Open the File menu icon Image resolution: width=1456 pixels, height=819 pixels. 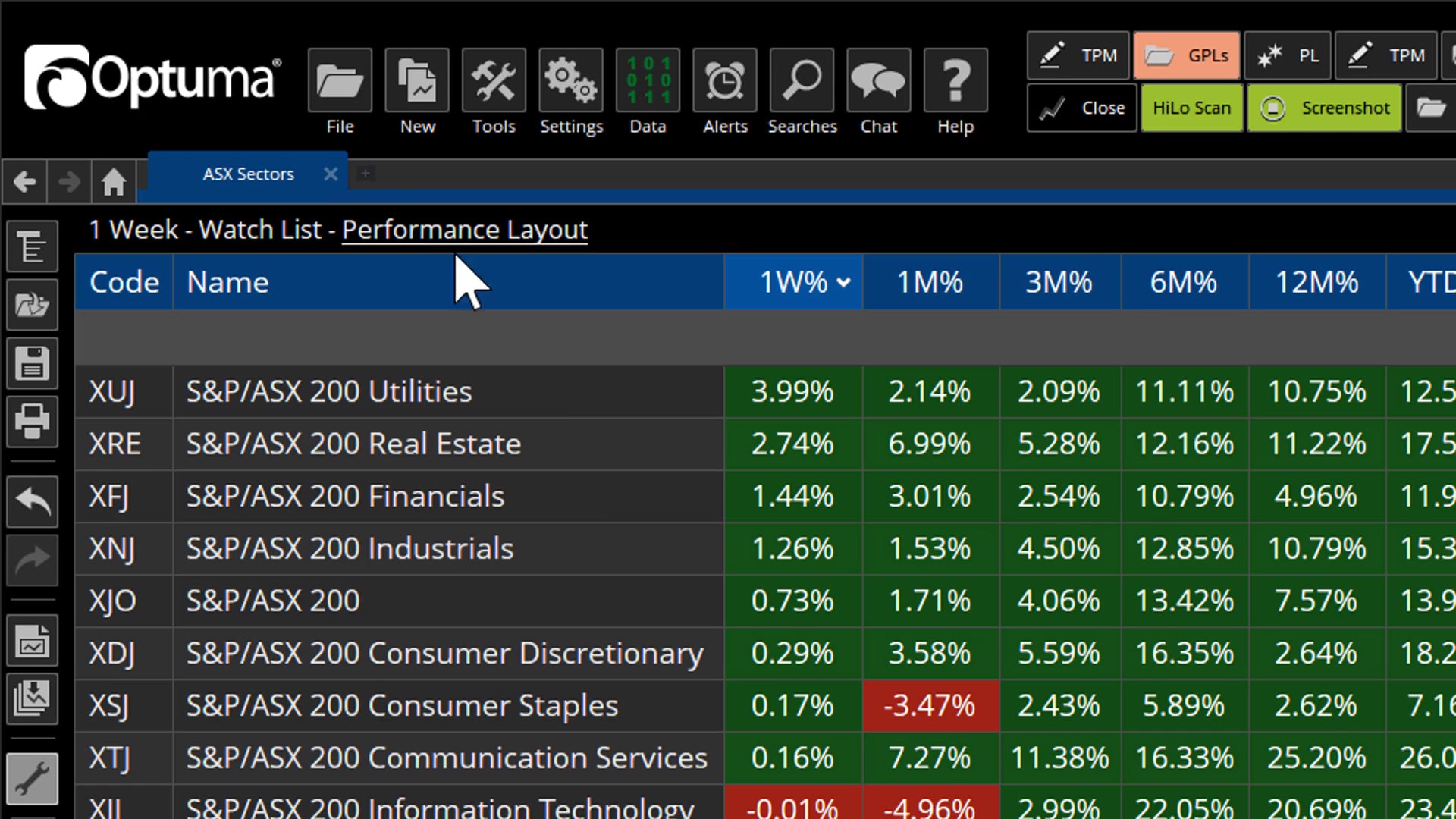pyautogui.click(x=340, y=80)
